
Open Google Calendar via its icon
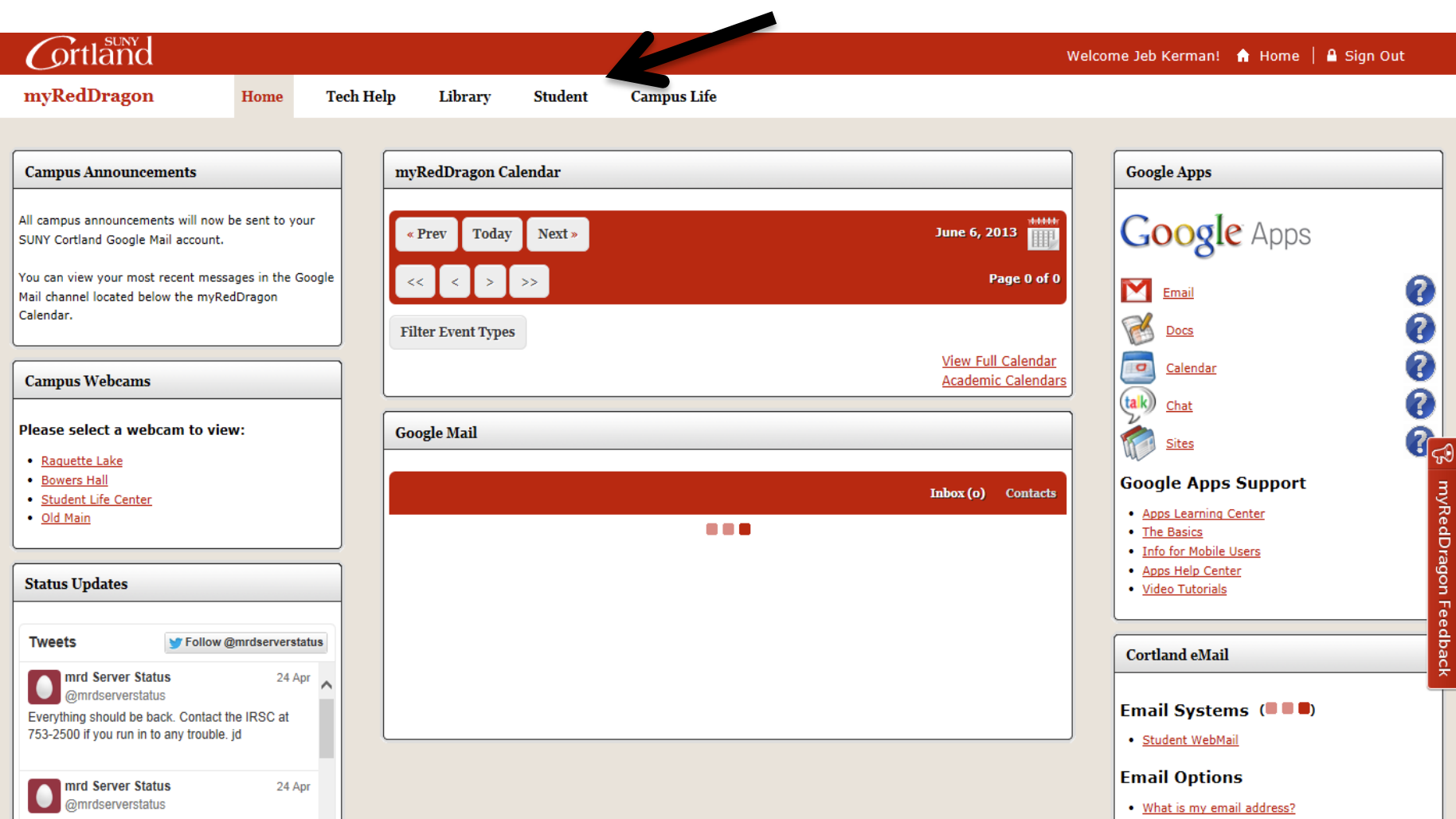coord(1137,366)
